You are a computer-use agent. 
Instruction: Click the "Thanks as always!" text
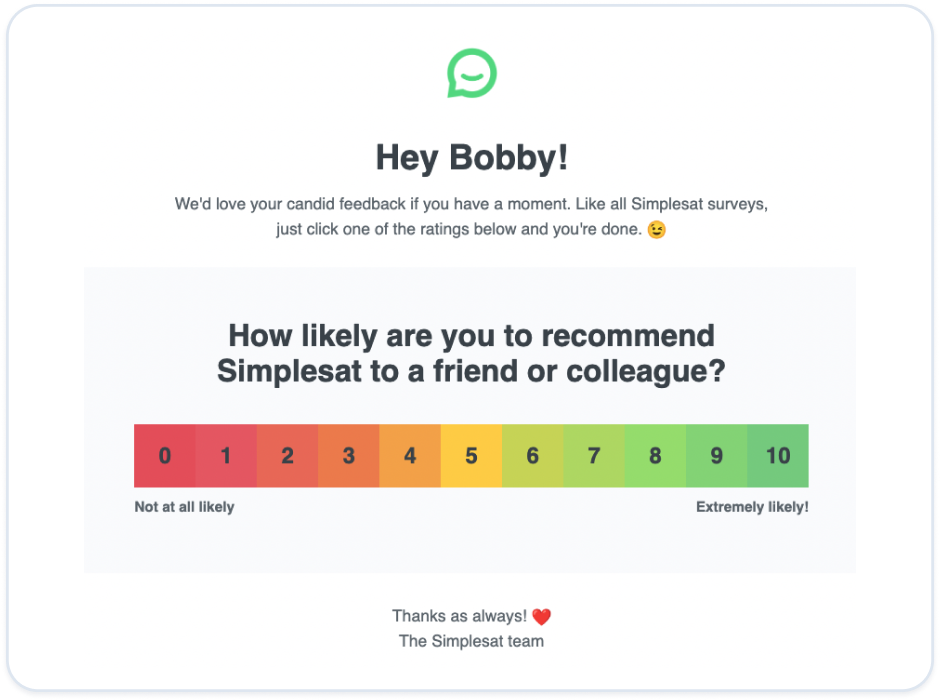tap(459, 616)
